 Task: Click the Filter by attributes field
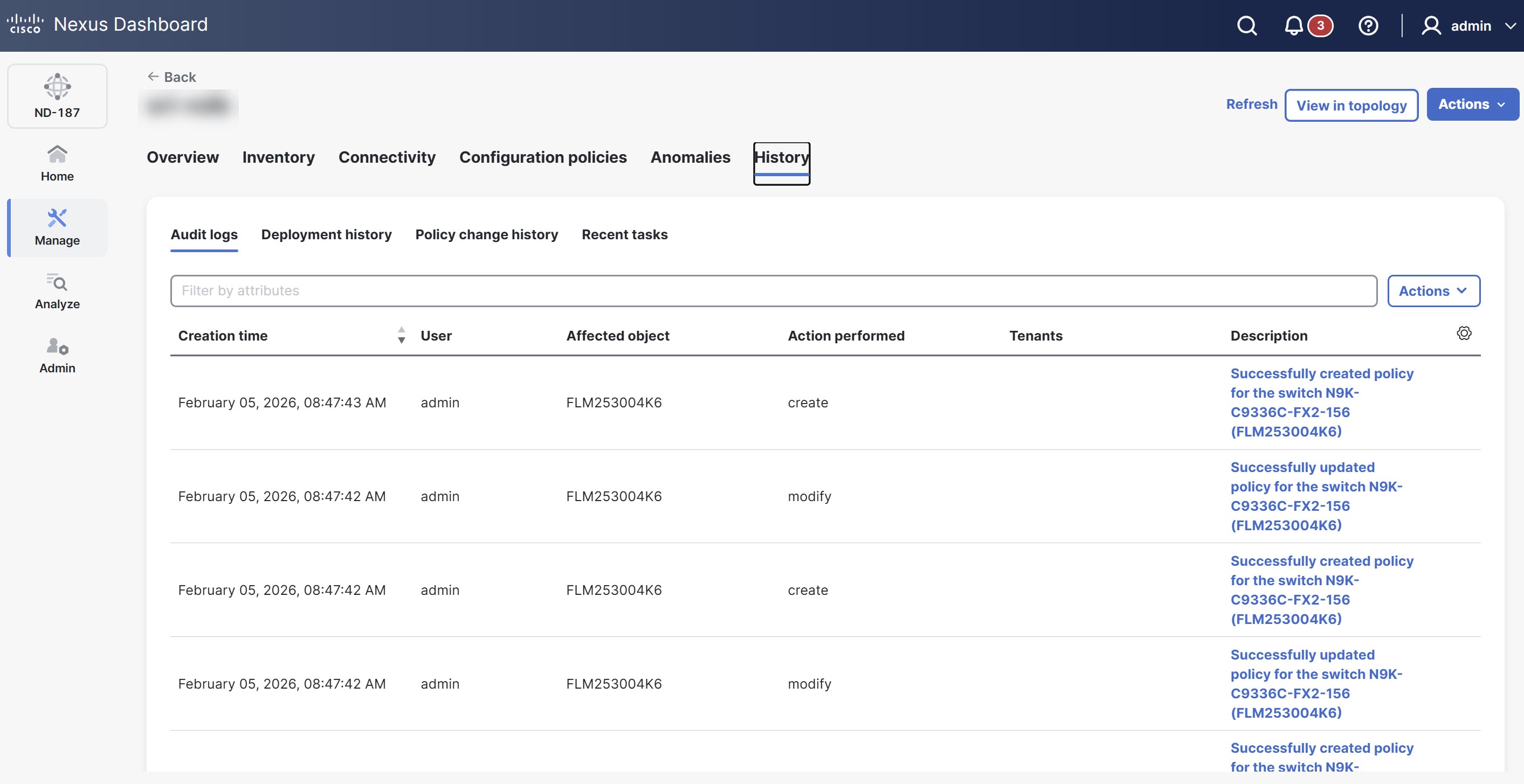pyautogui.click(x=773, y=291)
